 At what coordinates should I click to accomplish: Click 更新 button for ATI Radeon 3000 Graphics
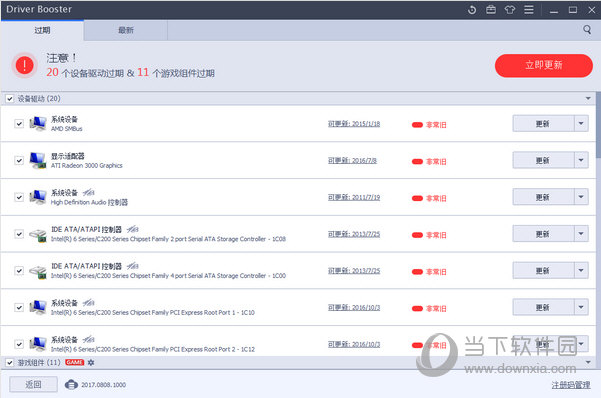coord(543,160)
